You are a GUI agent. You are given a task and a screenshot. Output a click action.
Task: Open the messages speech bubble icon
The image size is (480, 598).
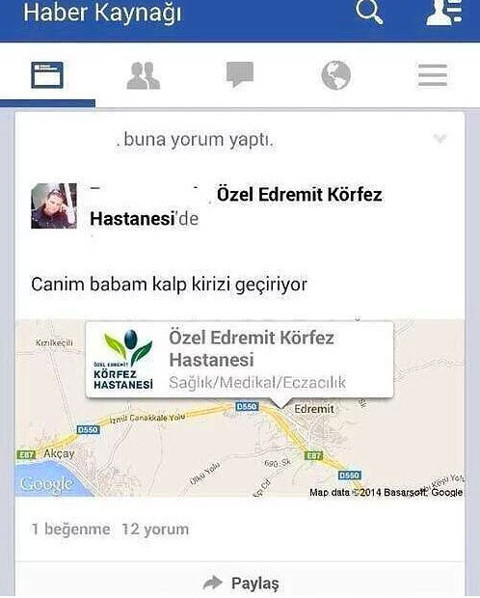(240, 74)
